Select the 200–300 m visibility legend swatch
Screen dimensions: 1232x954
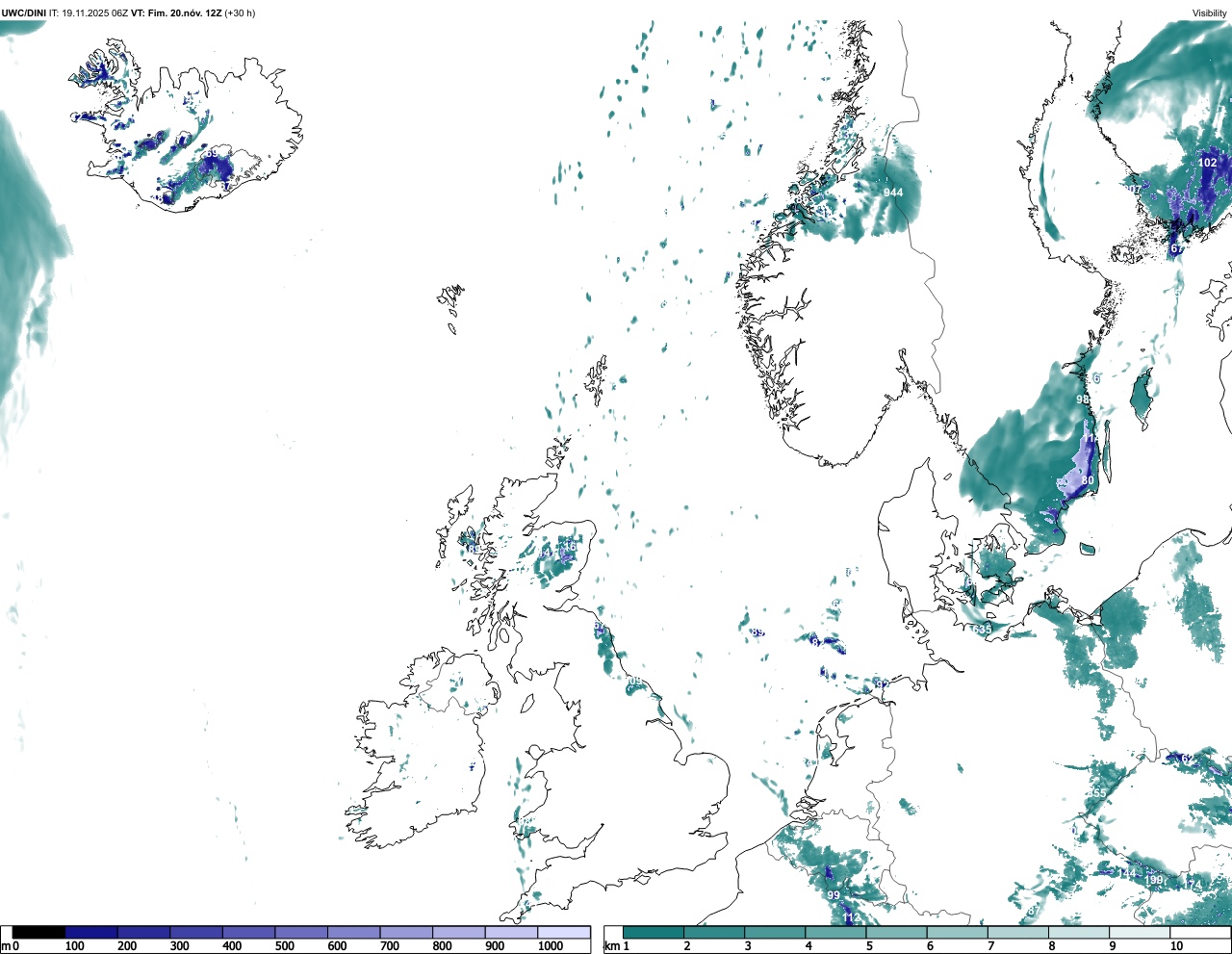(x=143, y=932)
